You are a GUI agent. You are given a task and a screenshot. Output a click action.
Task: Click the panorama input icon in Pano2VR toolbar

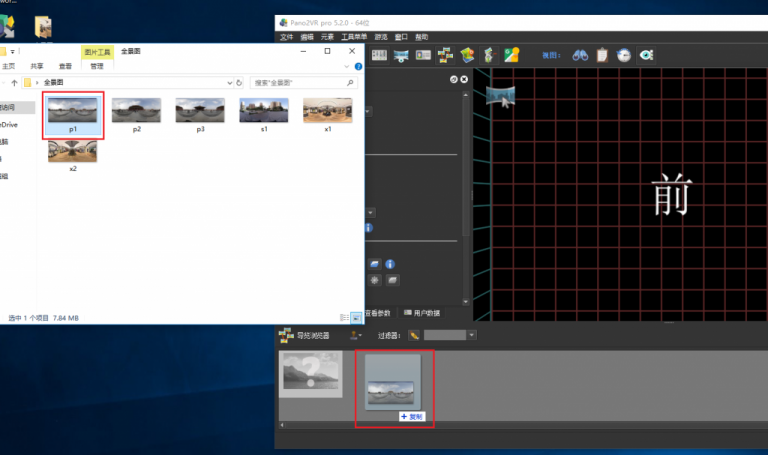click(x=401, y=55)
